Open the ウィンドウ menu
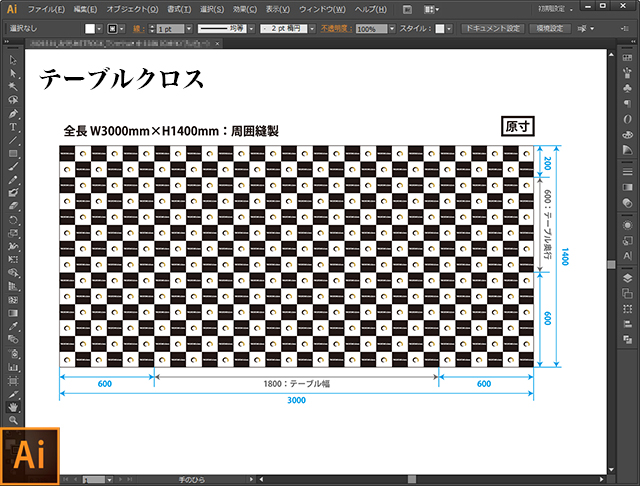 322,9
